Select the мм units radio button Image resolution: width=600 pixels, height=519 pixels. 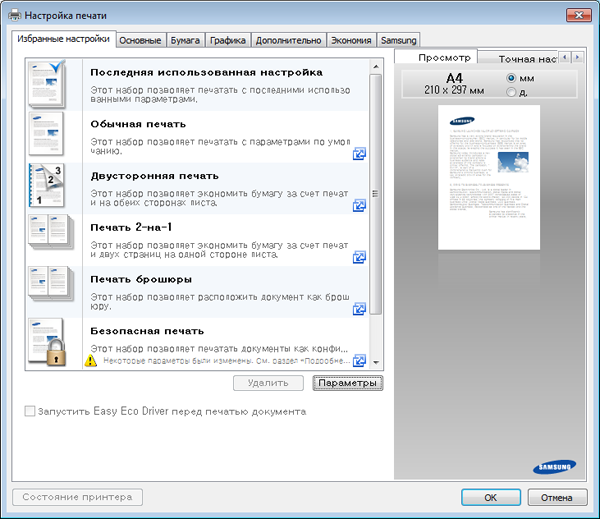coord(512,78)
